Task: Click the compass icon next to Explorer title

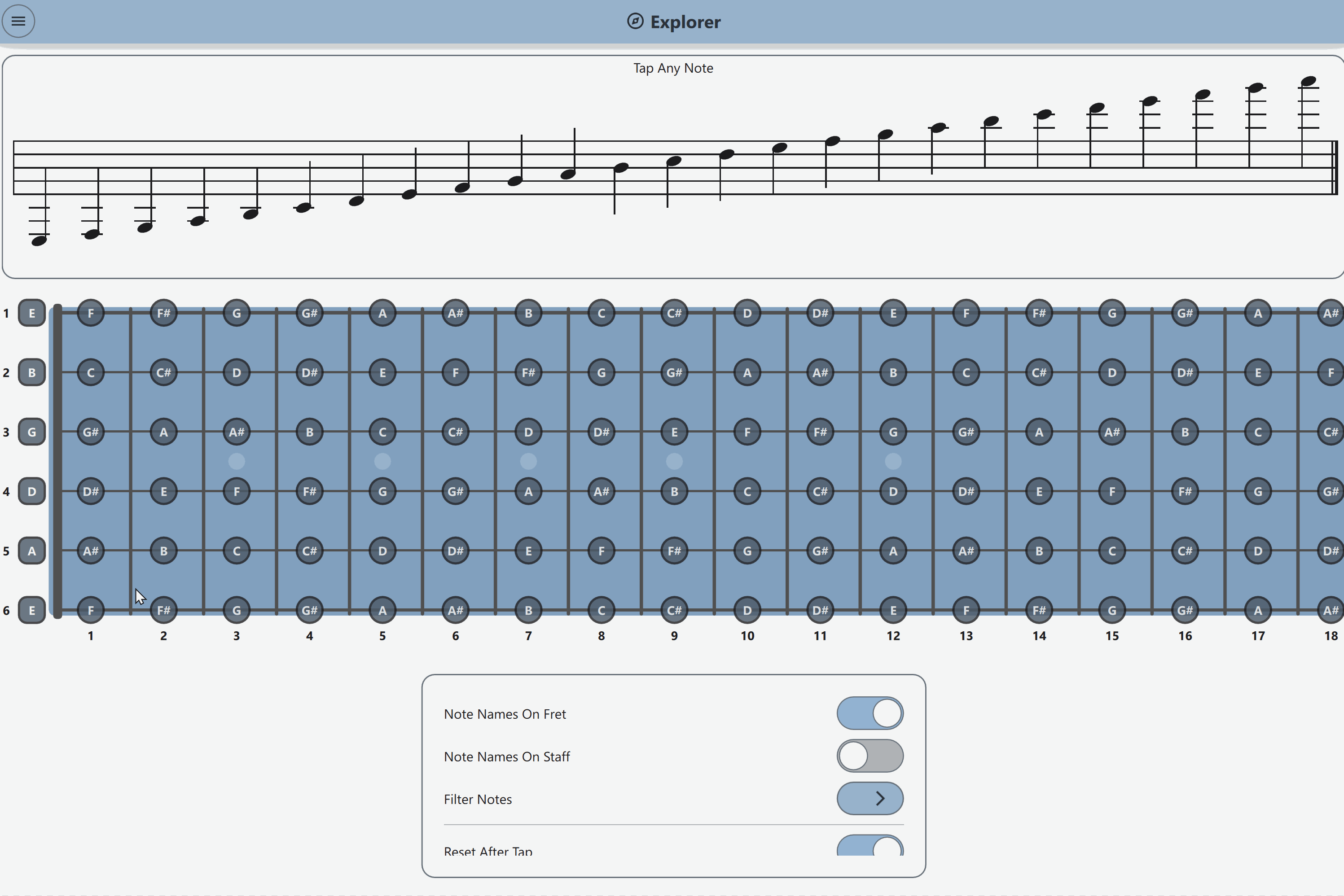Action: coord(635,22)
